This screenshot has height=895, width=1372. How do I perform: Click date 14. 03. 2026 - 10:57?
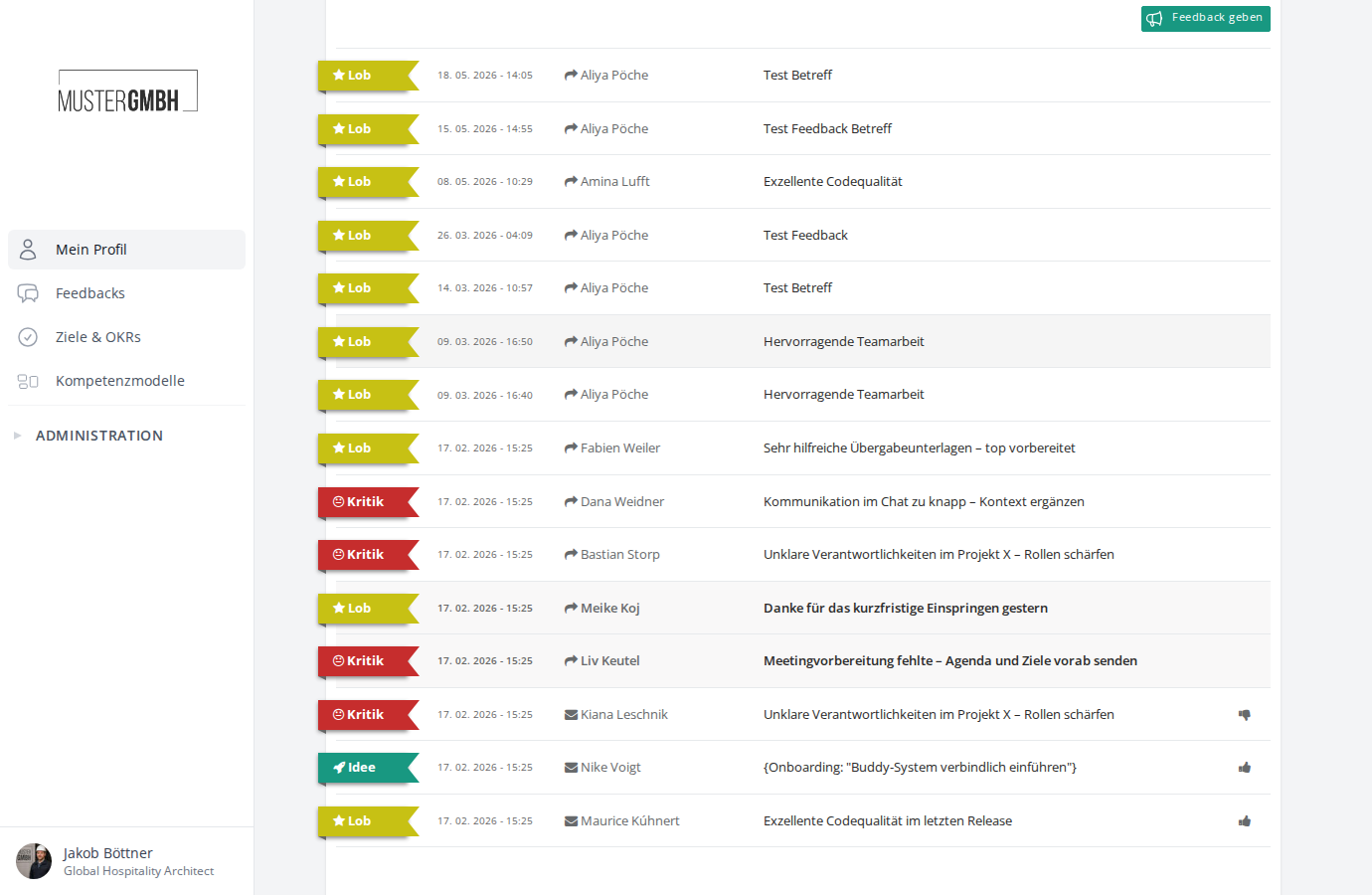pyautogui.click(x=485, y=288)
